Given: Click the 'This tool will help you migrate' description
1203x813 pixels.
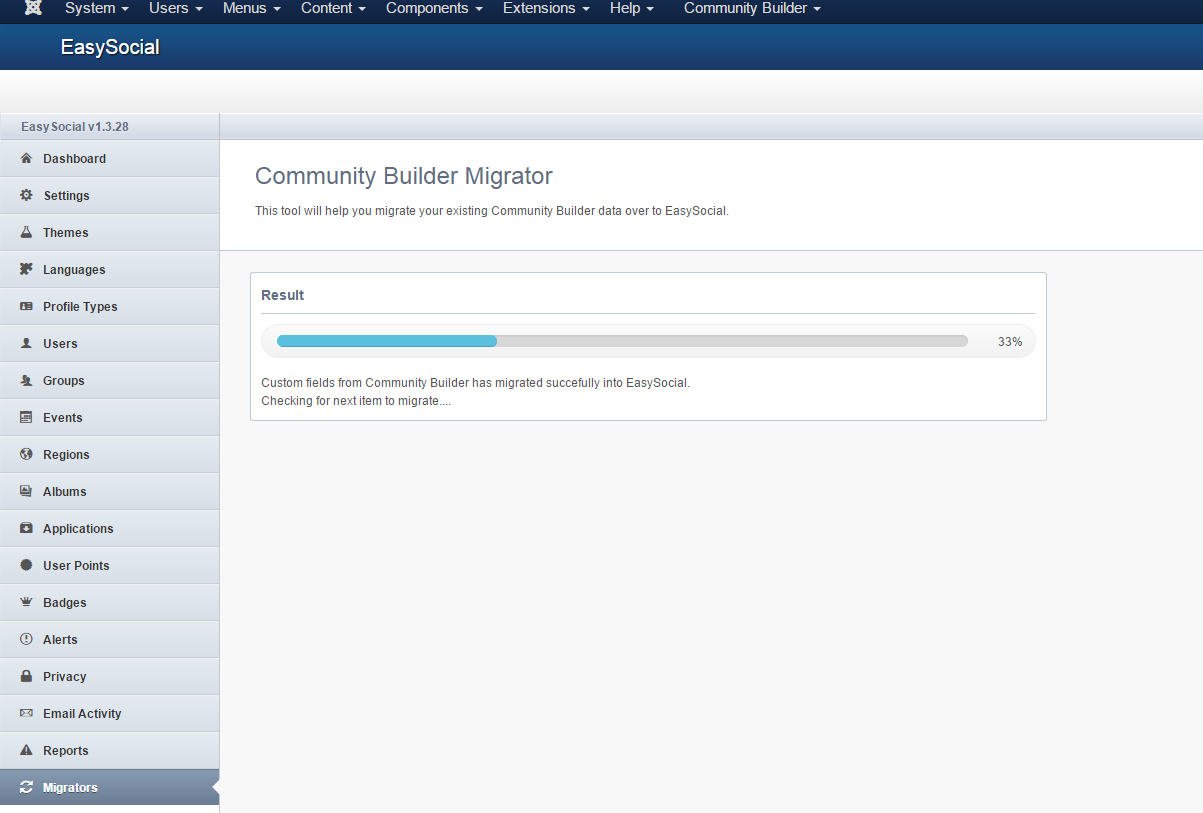Looking at the screenshot, I should (x=492, y=211).
